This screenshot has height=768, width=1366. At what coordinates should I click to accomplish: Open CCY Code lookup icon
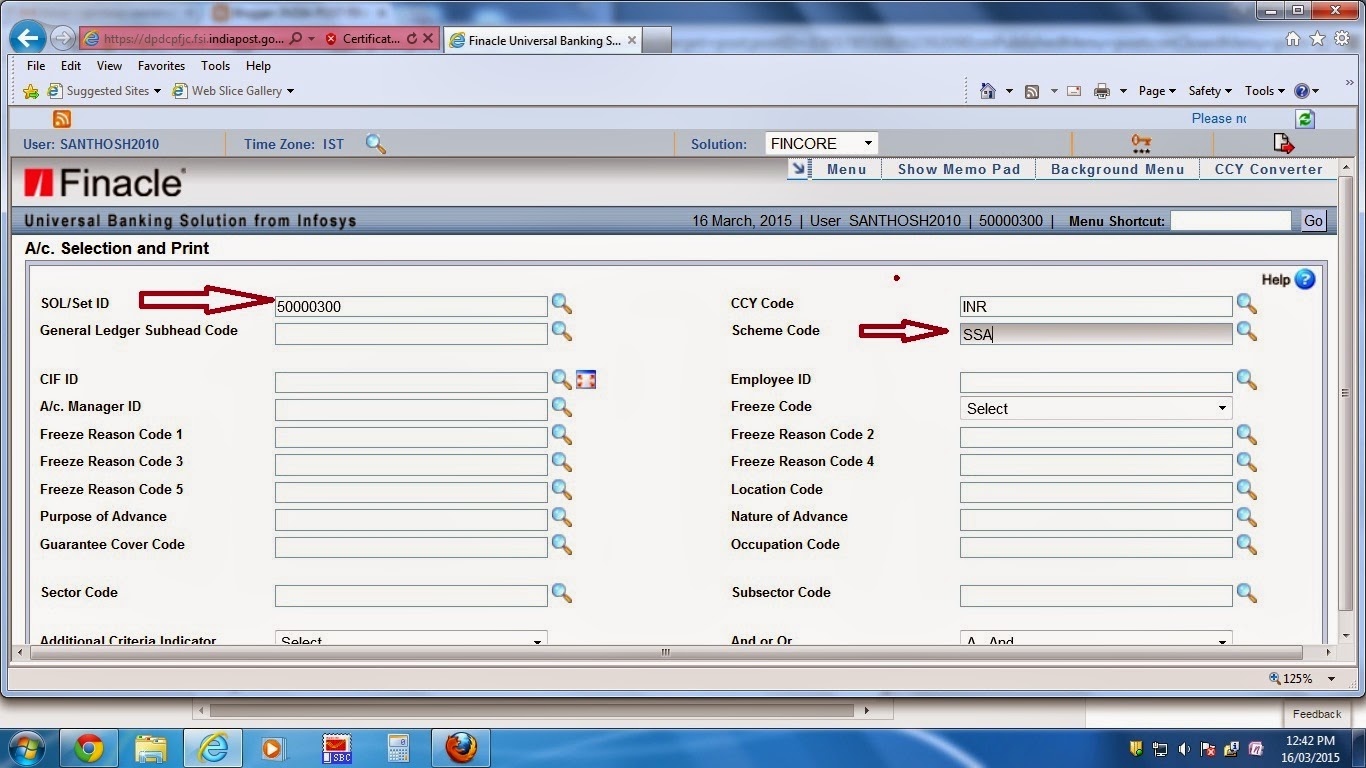(x=1247, y=303)
